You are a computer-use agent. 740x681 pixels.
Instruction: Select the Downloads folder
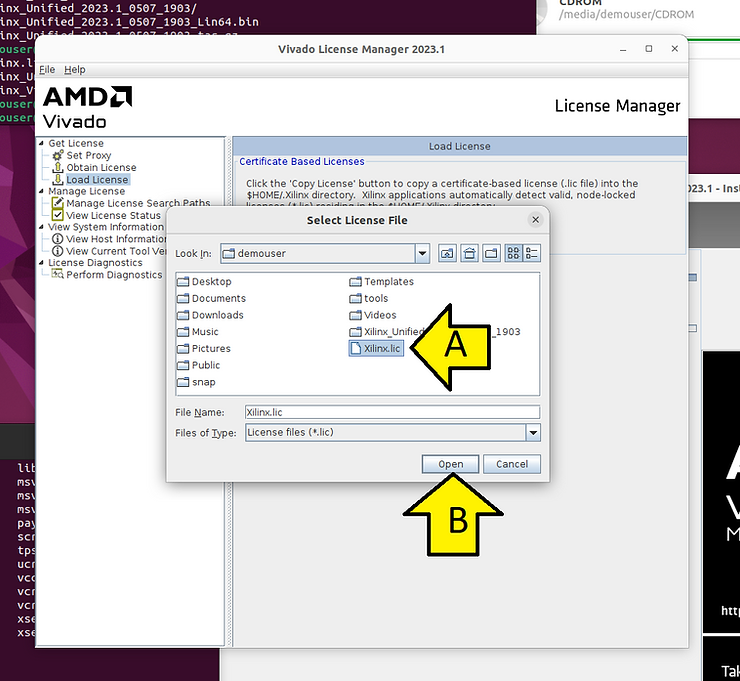click(x=217, y=315)
